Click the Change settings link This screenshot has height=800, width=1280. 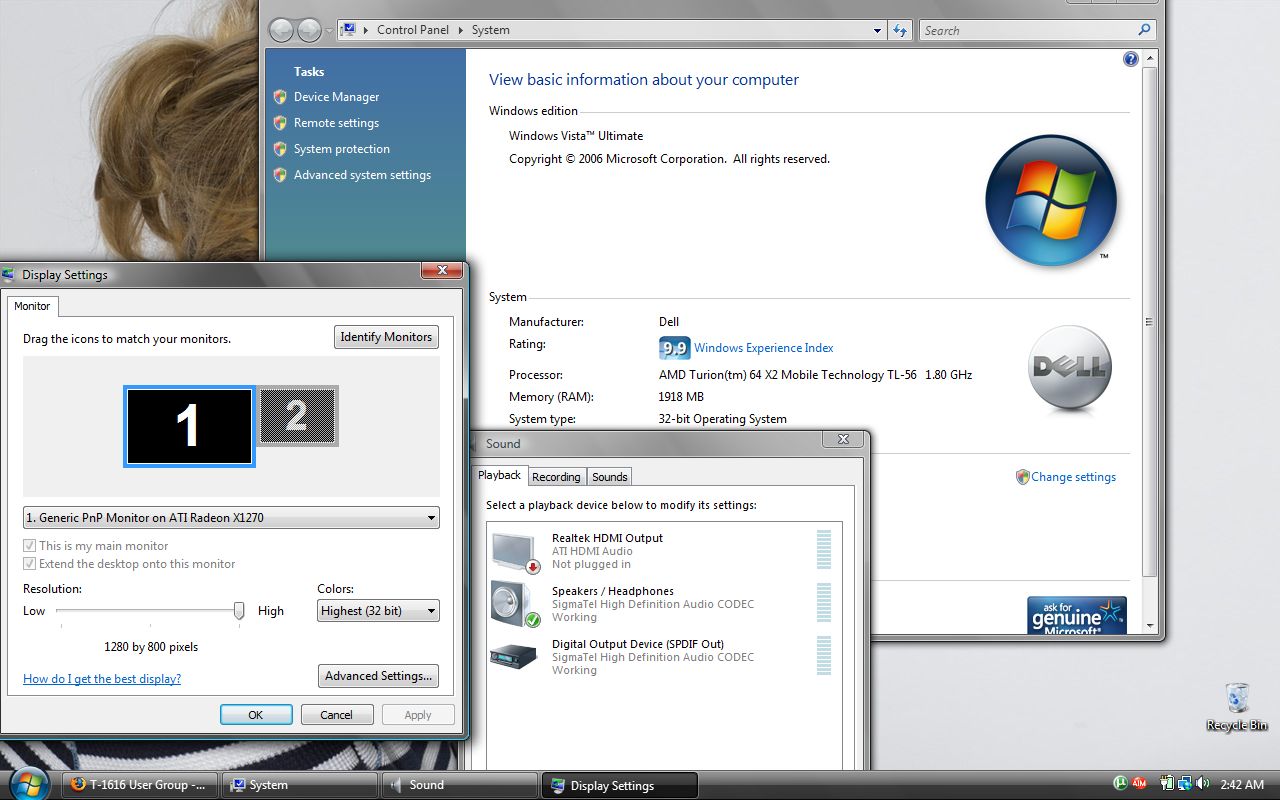[x=1074, y=477]
